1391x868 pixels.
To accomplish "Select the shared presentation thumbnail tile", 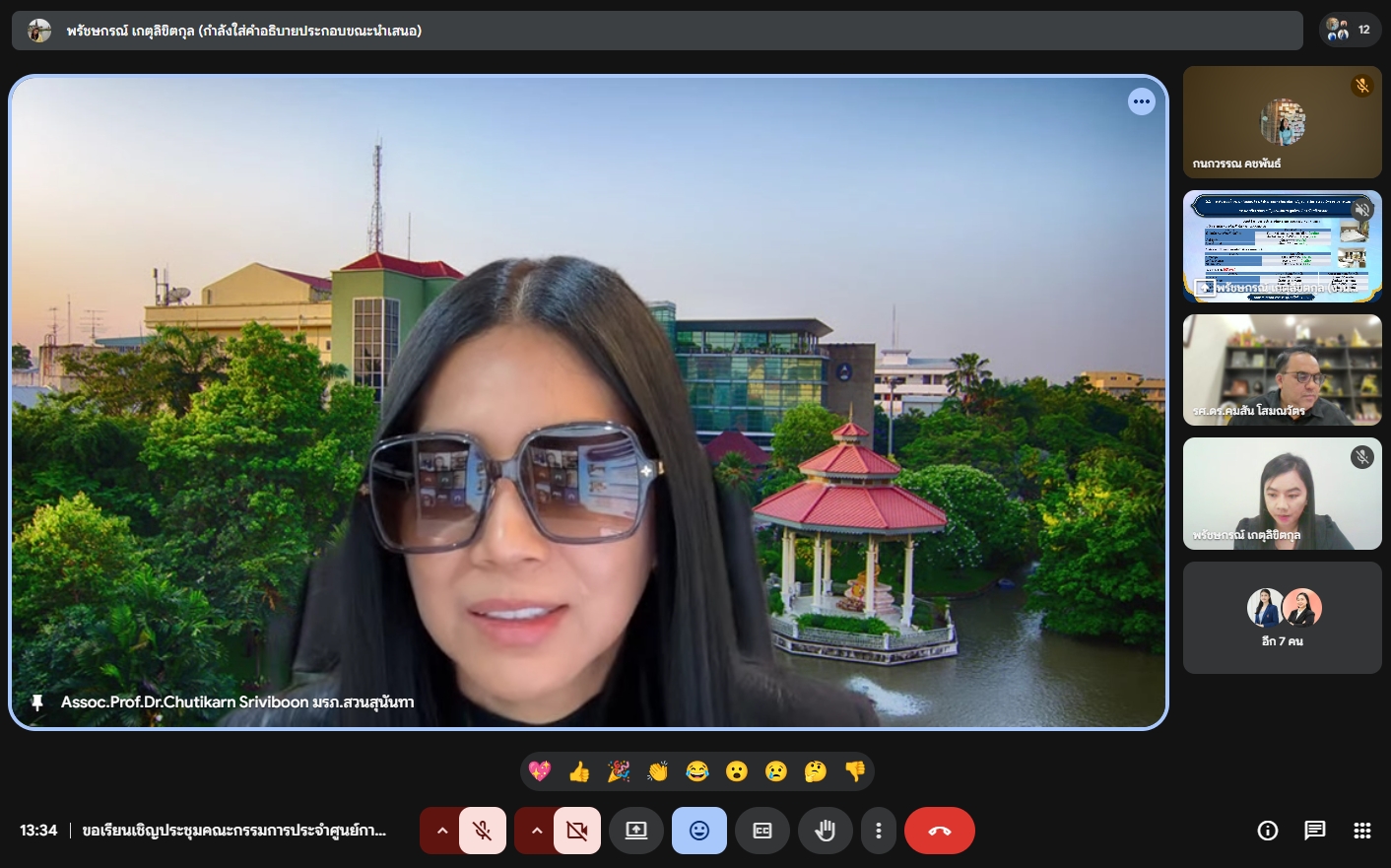I will pyautogui.click(x=1282, y=246).
